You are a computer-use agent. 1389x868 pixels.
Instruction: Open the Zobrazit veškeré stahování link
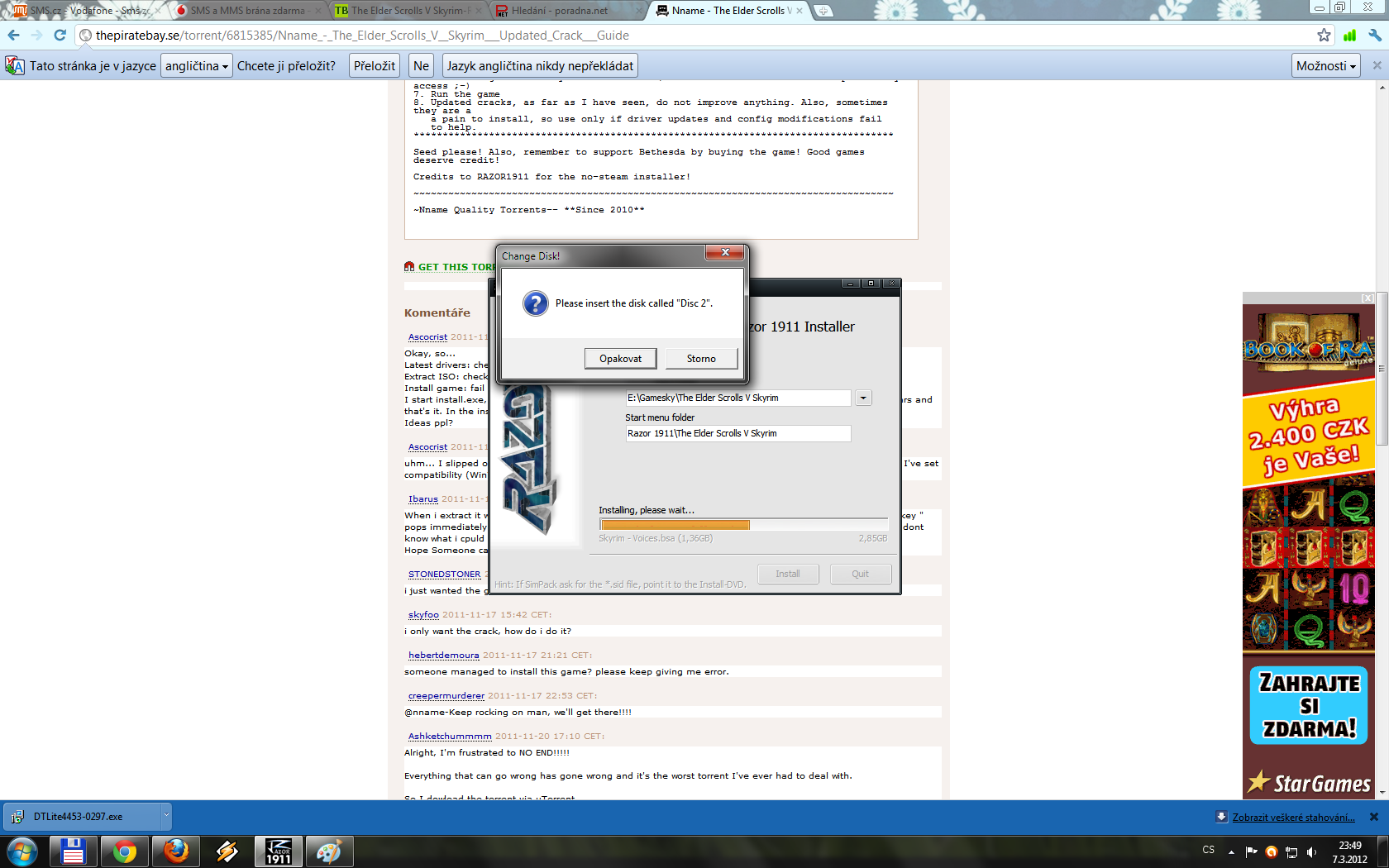click(x=1293, y=818)
